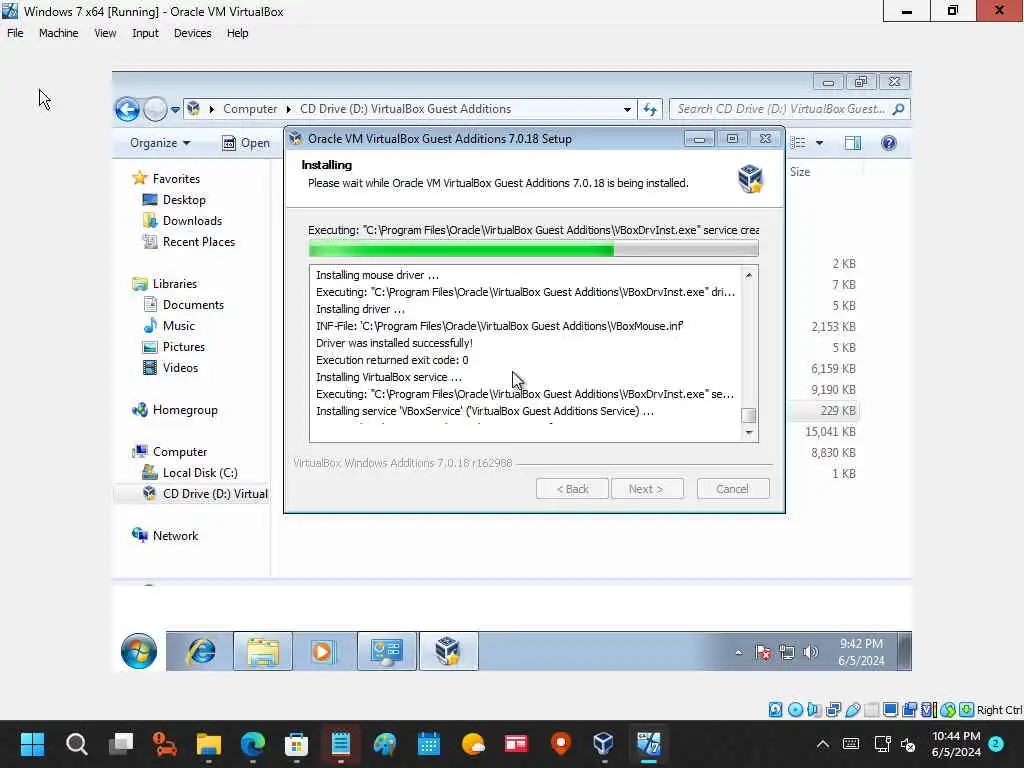The height and width of the screenshot is (768, 1024).
Task: Click the VirtualBox cube icon on host taskbar
Action: 603,743
